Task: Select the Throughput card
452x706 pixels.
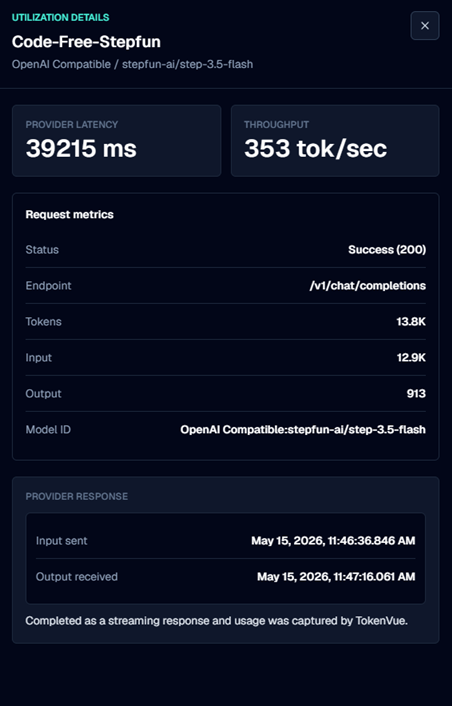Action: (335, 140)
